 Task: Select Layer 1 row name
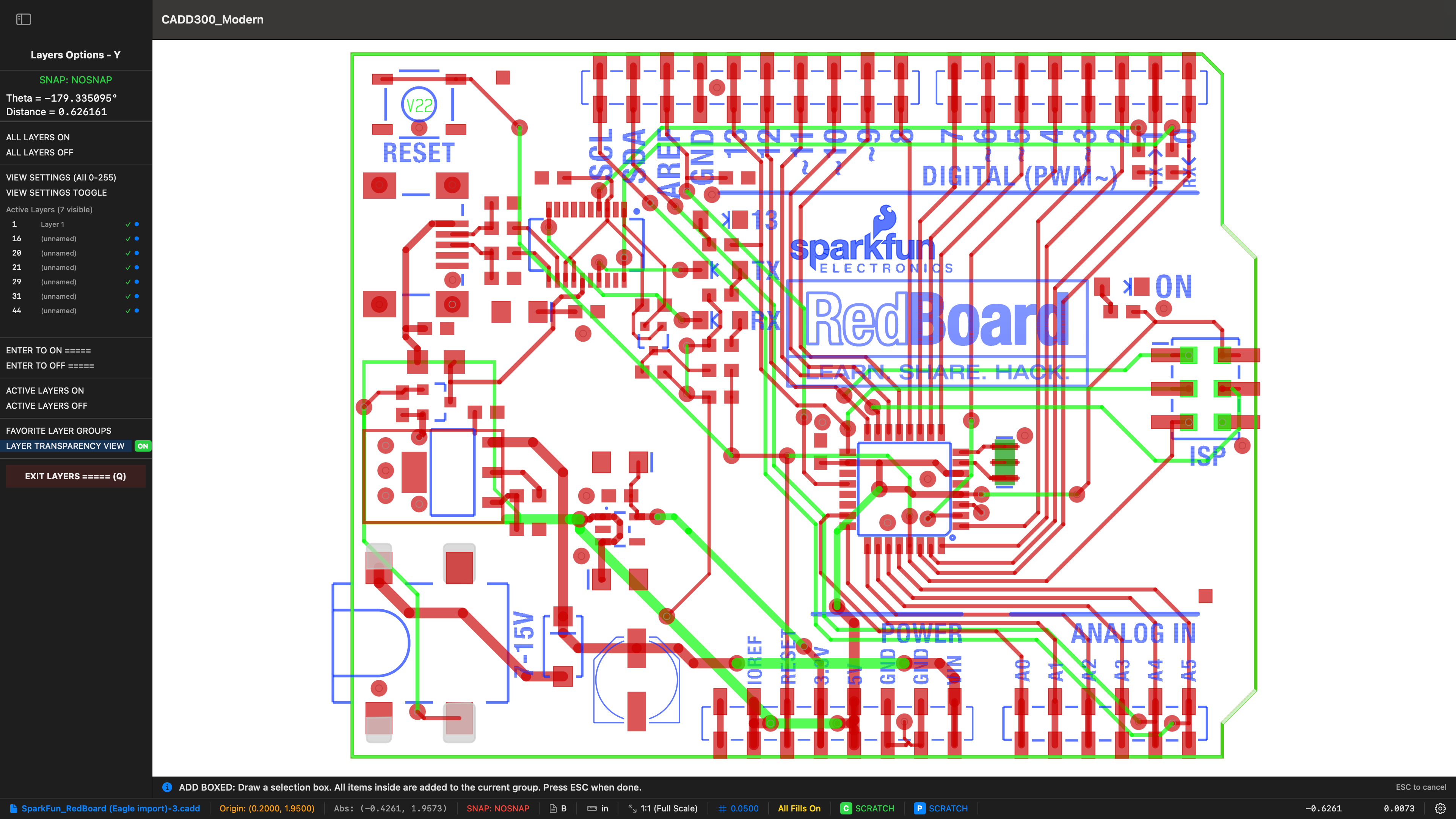click(53, 224)
